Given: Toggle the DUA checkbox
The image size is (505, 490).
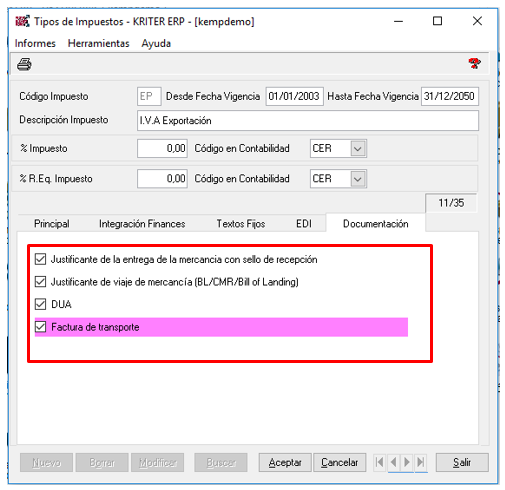Looking at the screenshot, I should (40, 304).
